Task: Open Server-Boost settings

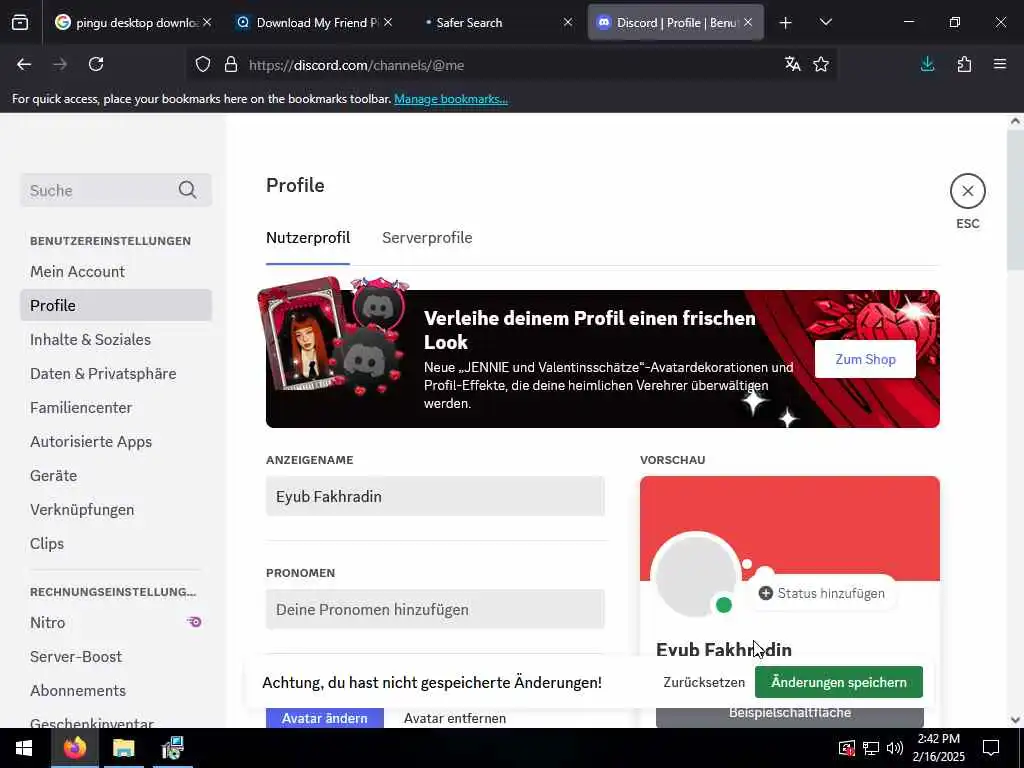Action: (116, 656)
